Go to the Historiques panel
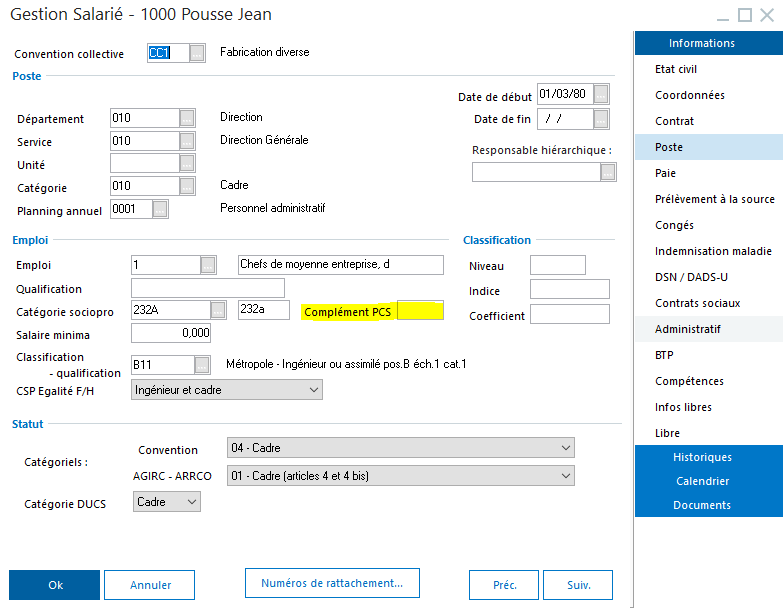Screen dimensions: 783x608 tap(702, 457)
